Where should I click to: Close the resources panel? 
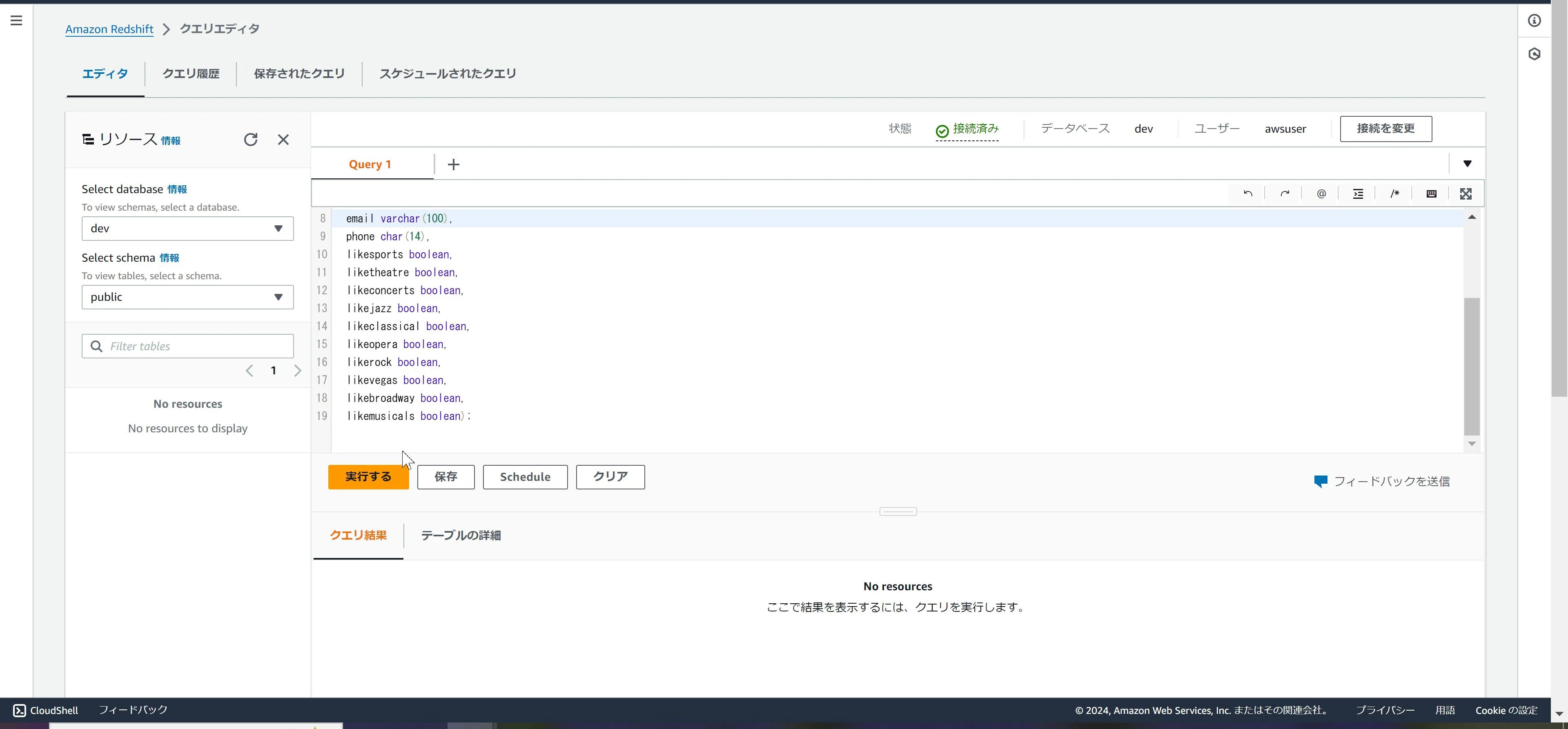click(x=283, y=139)
